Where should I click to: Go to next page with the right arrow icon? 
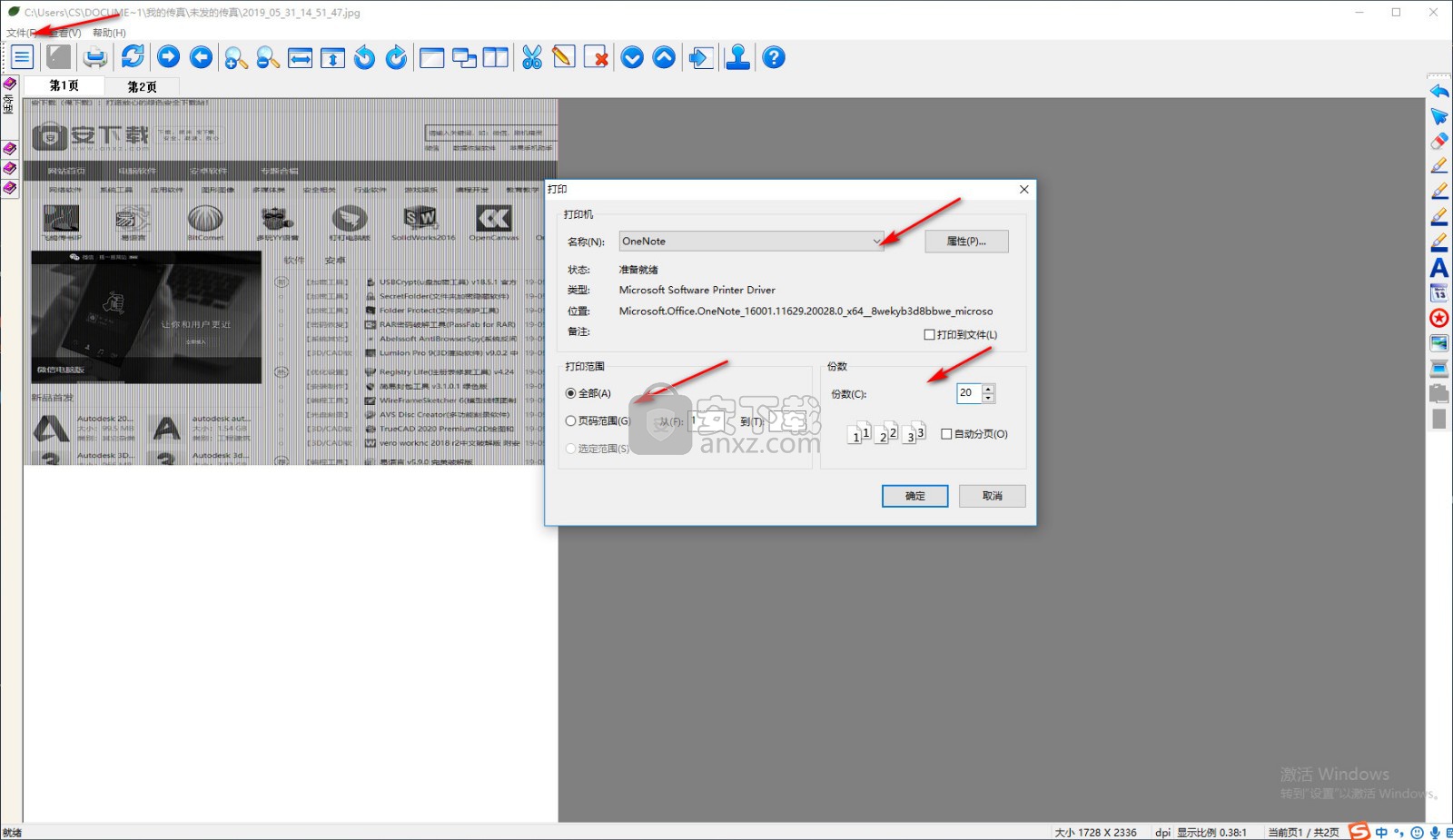169,57
